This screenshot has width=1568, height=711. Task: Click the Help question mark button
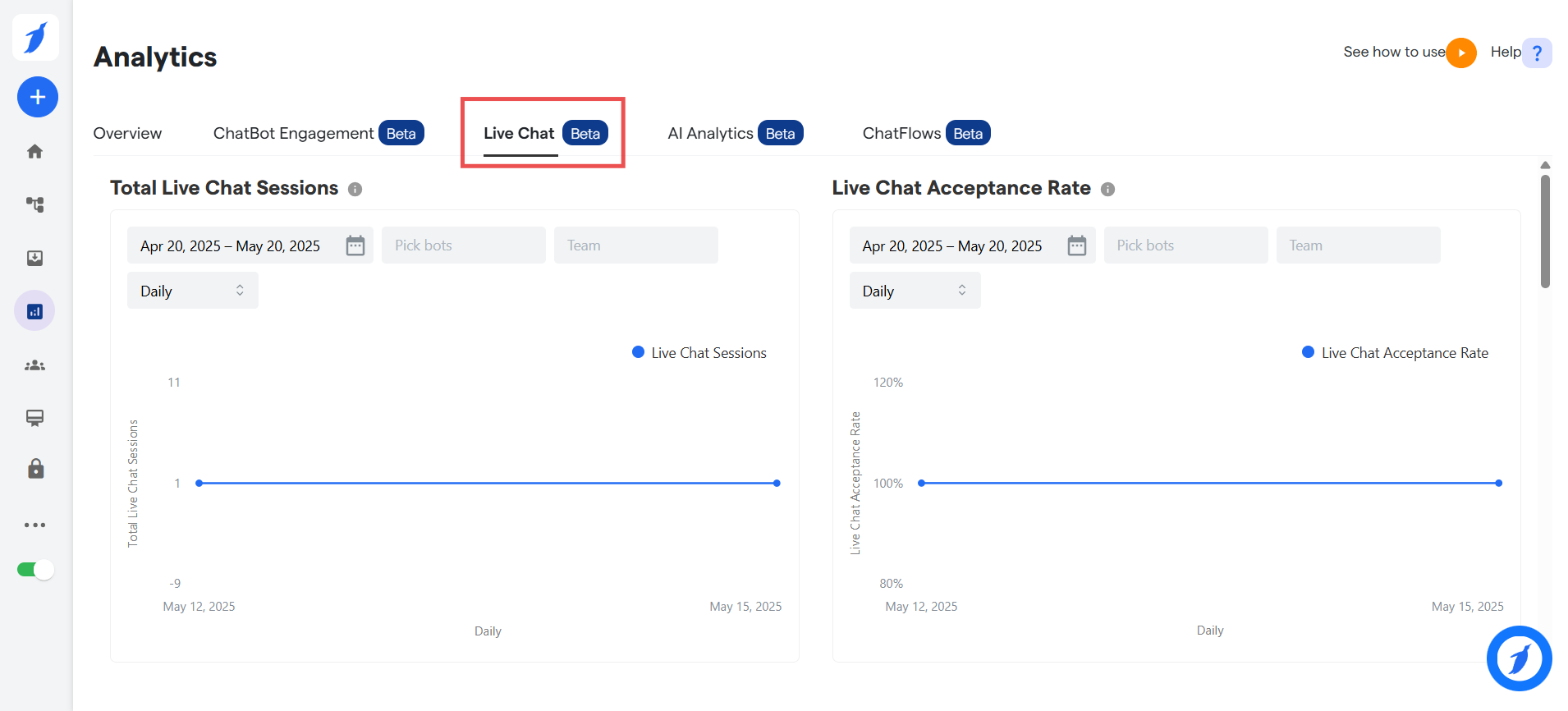[1536, 53]
